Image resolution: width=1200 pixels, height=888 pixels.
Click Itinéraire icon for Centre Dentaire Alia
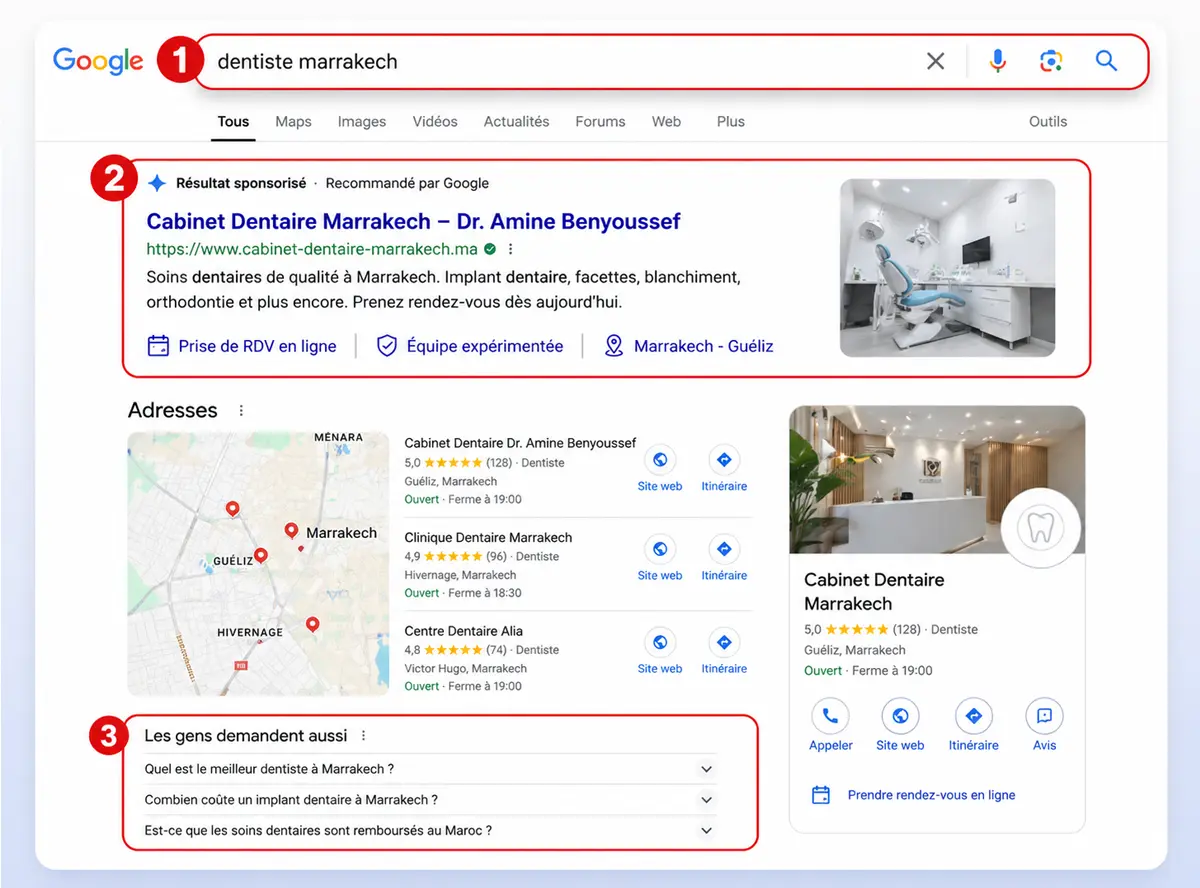pyautogui.click(x=724, y=642)
